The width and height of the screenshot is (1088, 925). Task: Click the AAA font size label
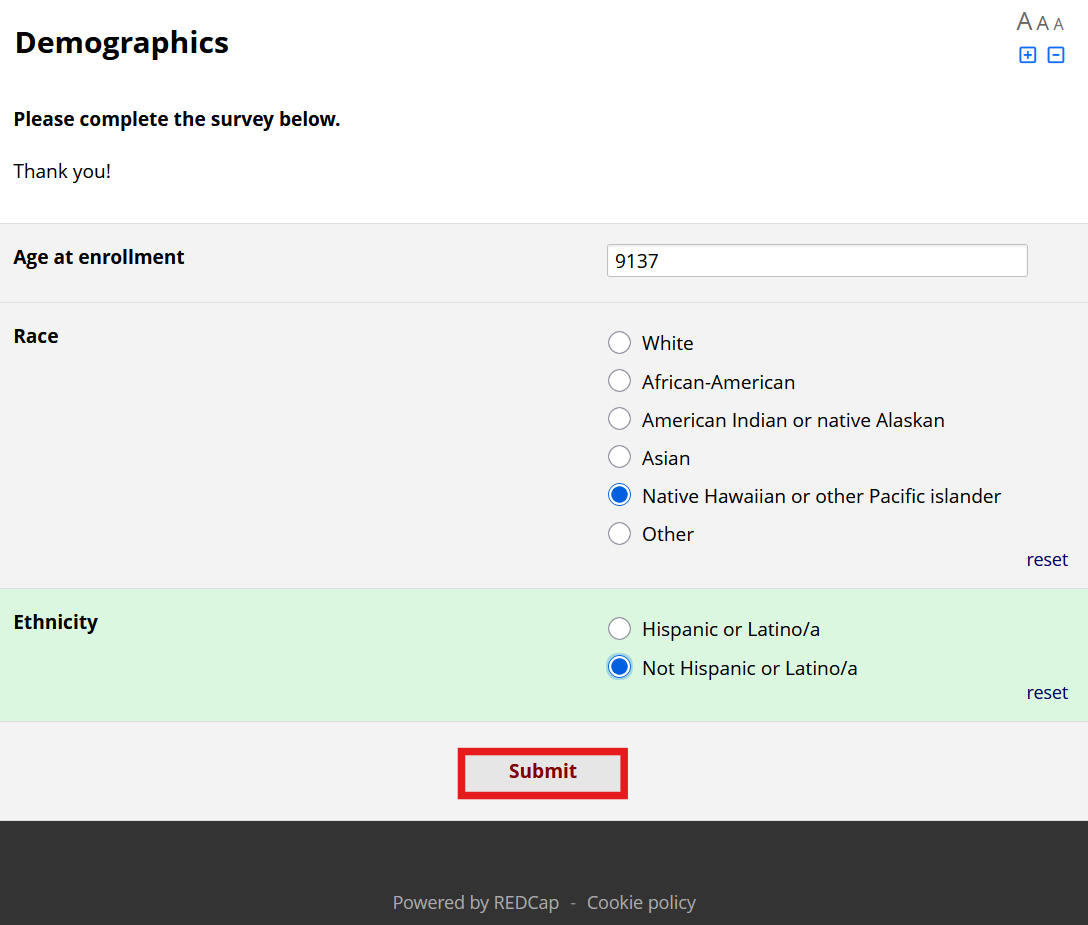point(1040,22)
